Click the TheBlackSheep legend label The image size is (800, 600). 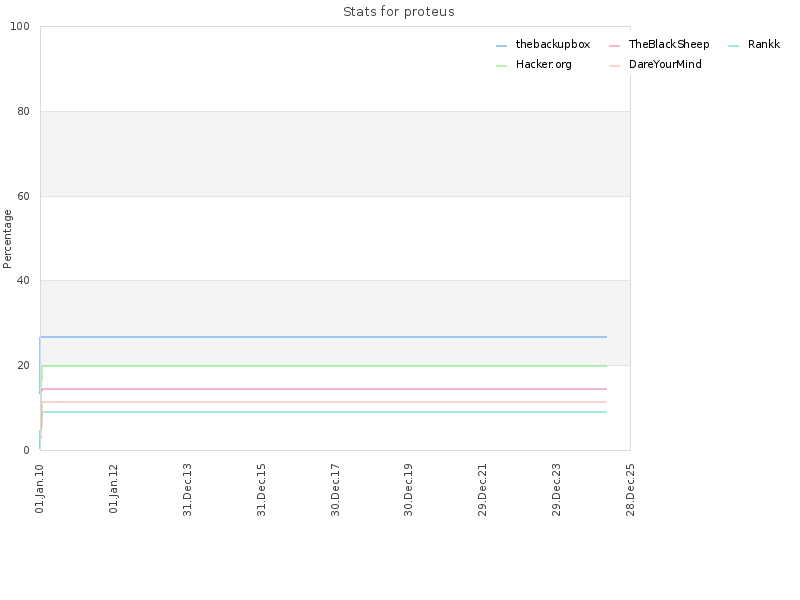669,44
